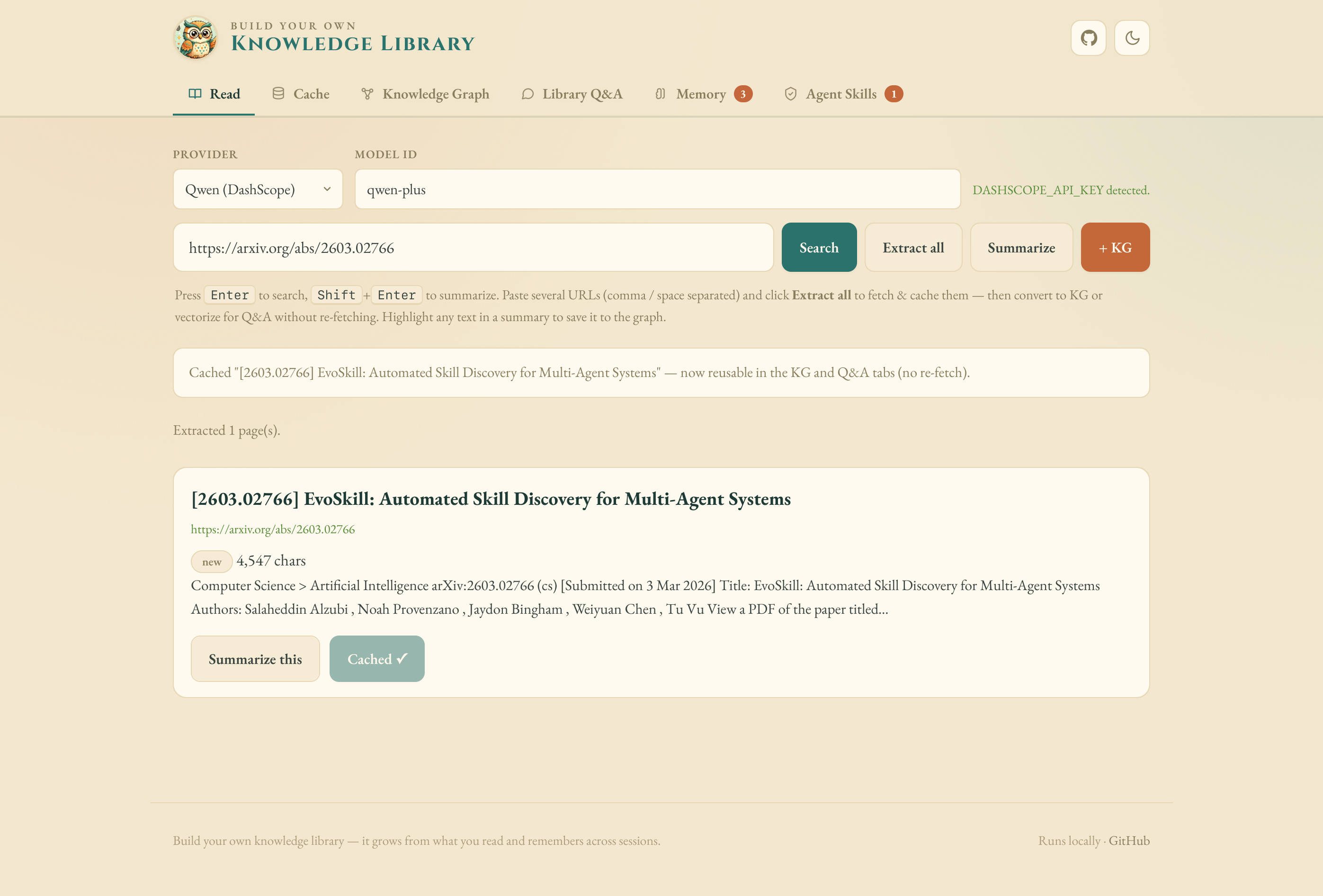Click the owl logo image
This screenshot has height=896, width=1323.
pos(195,37)
